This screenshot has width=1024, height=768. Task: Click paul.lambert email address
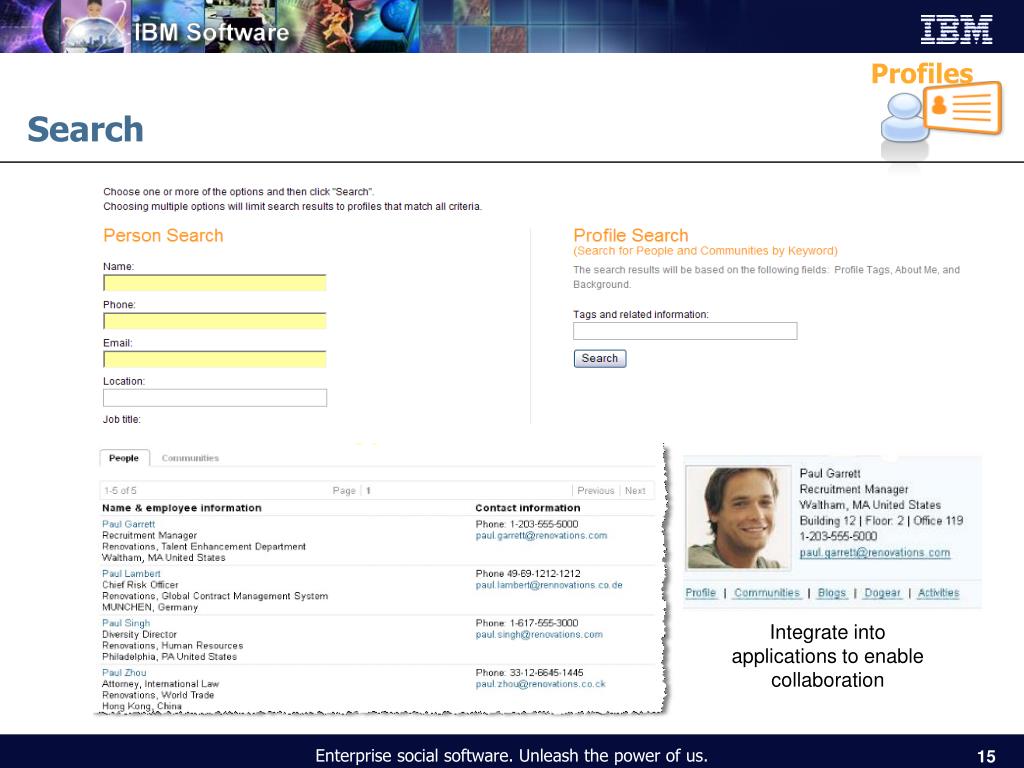click(x=549, y=585)
